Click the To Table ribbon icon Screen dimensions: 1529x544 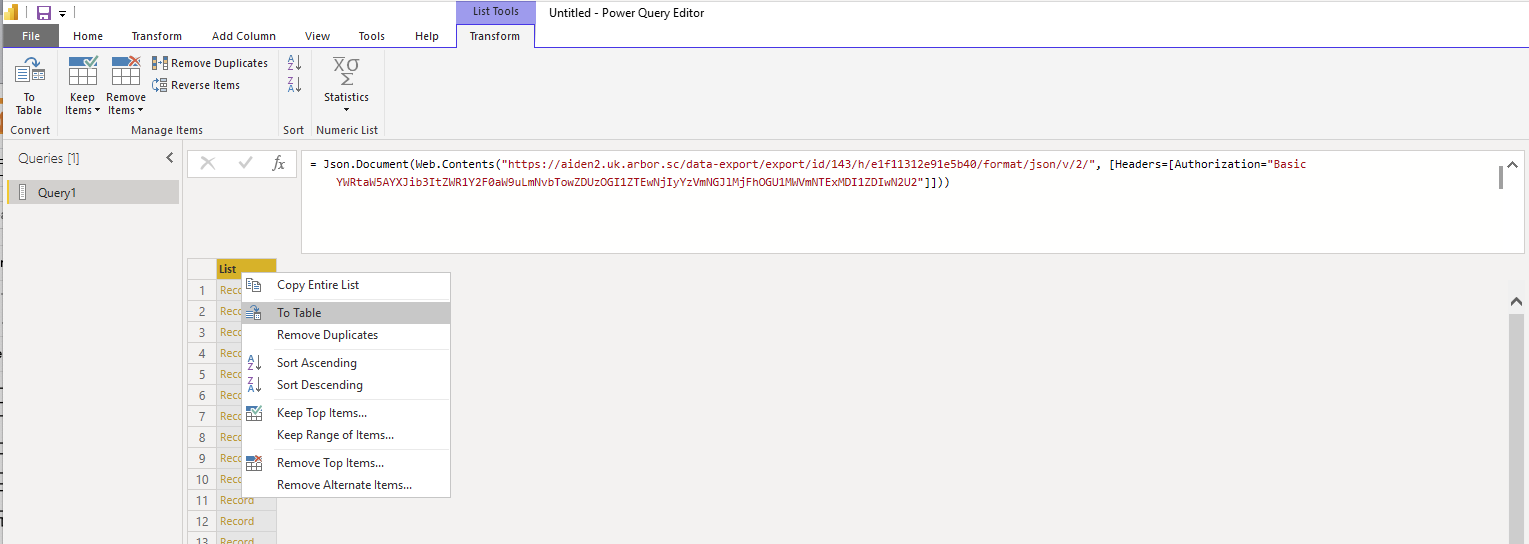29,84
